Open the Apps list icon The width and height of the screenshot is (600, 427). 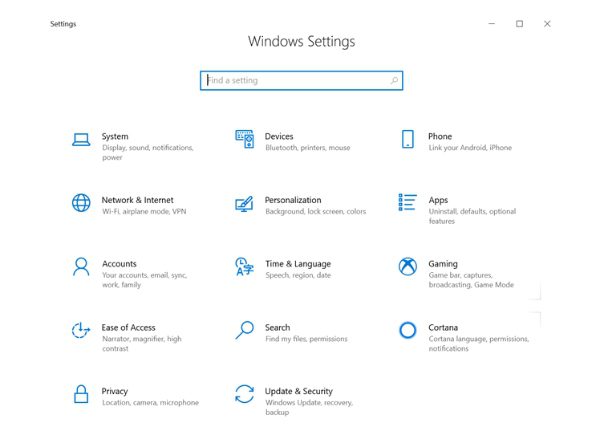click(x=408, y=202)
